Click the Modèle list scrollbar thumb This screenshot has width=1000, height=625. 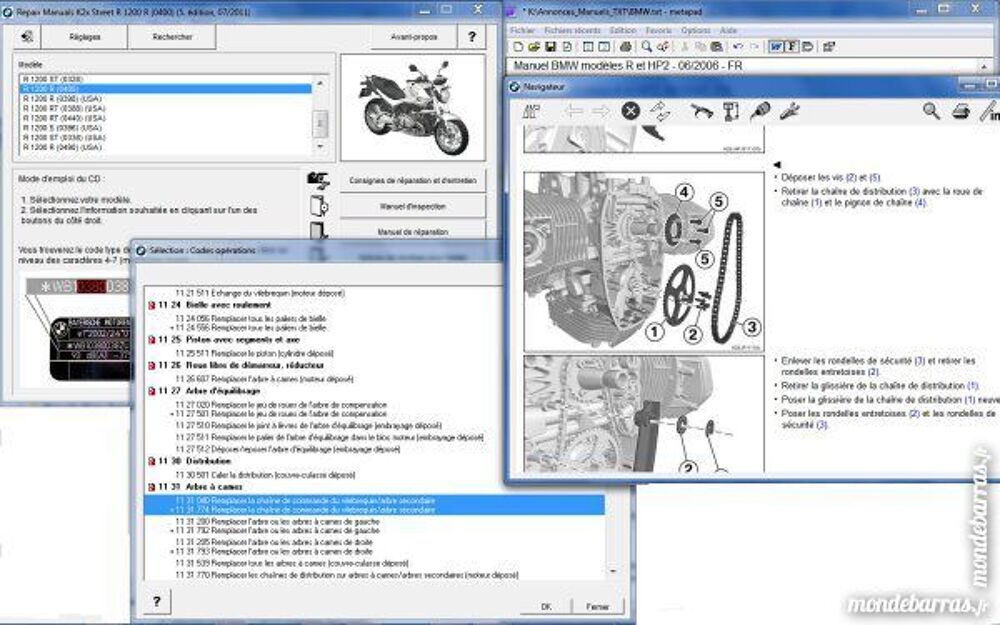coord(320,123)
